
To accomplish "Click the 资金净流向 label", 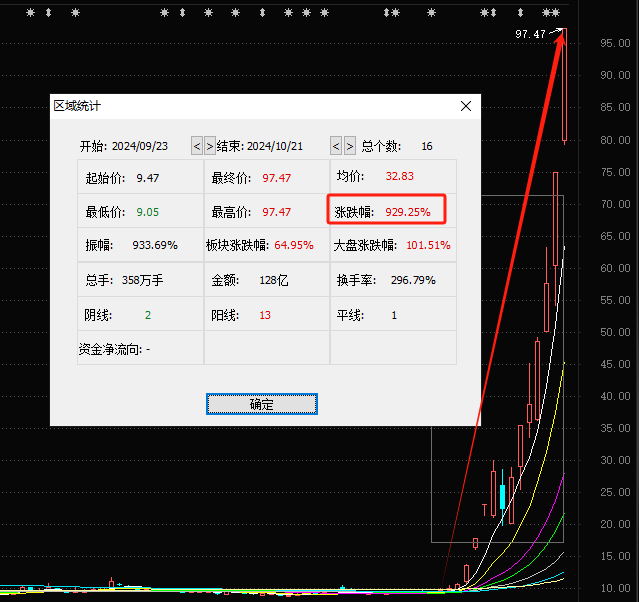I will point(110,350).
